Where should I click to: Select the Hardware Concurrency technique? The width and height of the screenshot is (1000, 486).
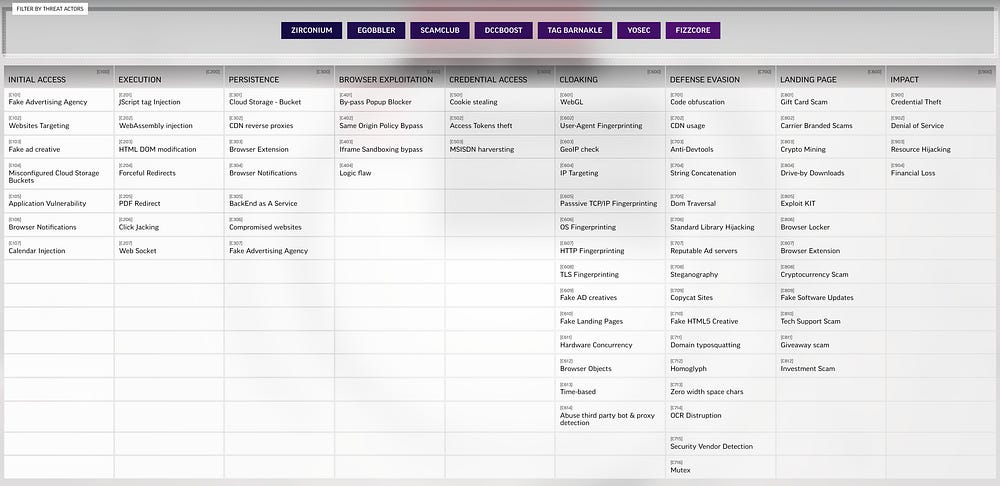(x=610, y=342)
